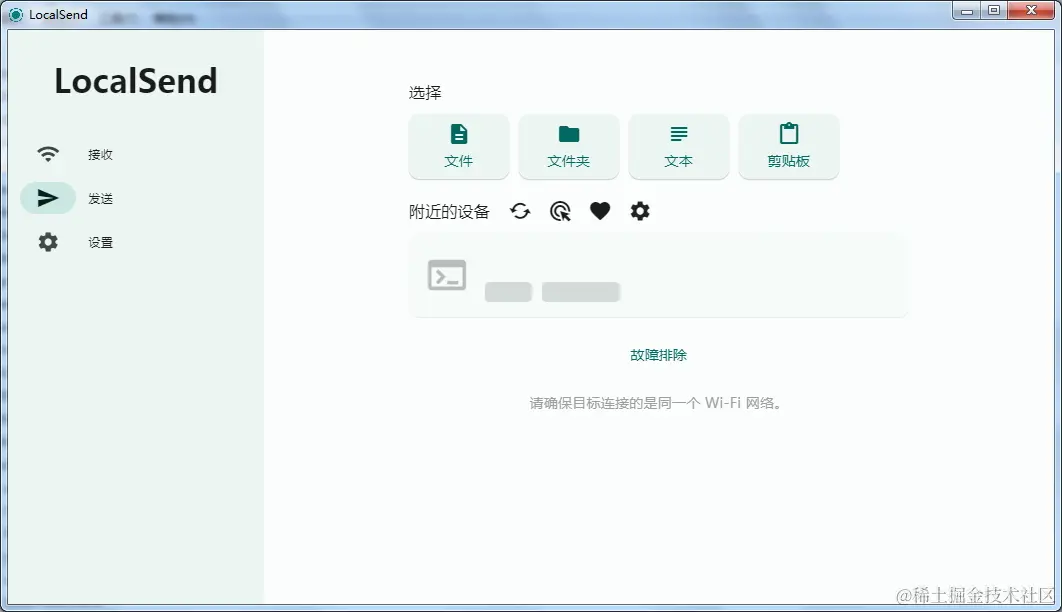Open the 故障排除 troubleshooting link
The image size is (1062, 612).
[658, 355]
